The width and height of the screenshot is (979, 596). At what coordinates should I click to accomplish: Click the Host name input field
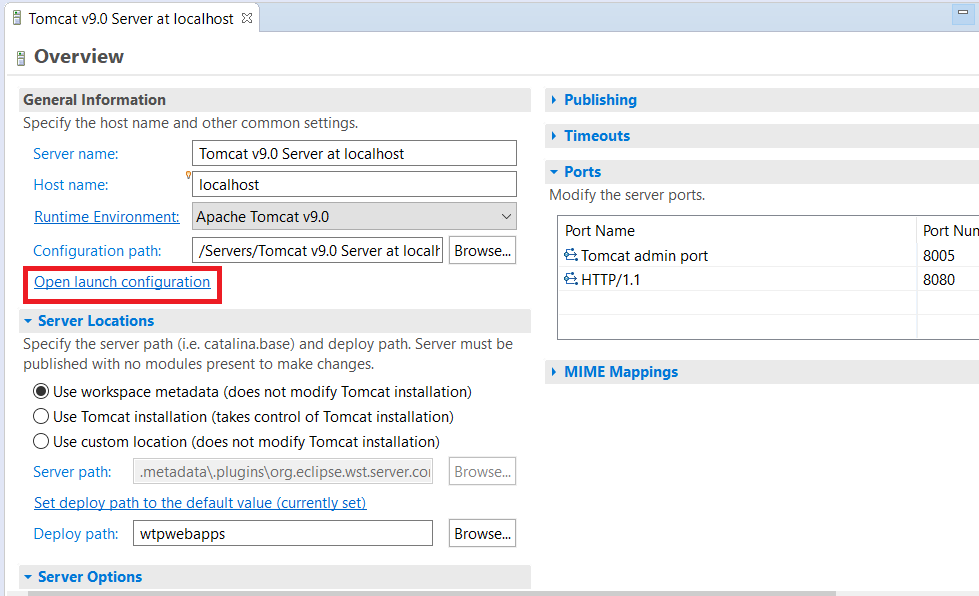(x=354, y=185)
